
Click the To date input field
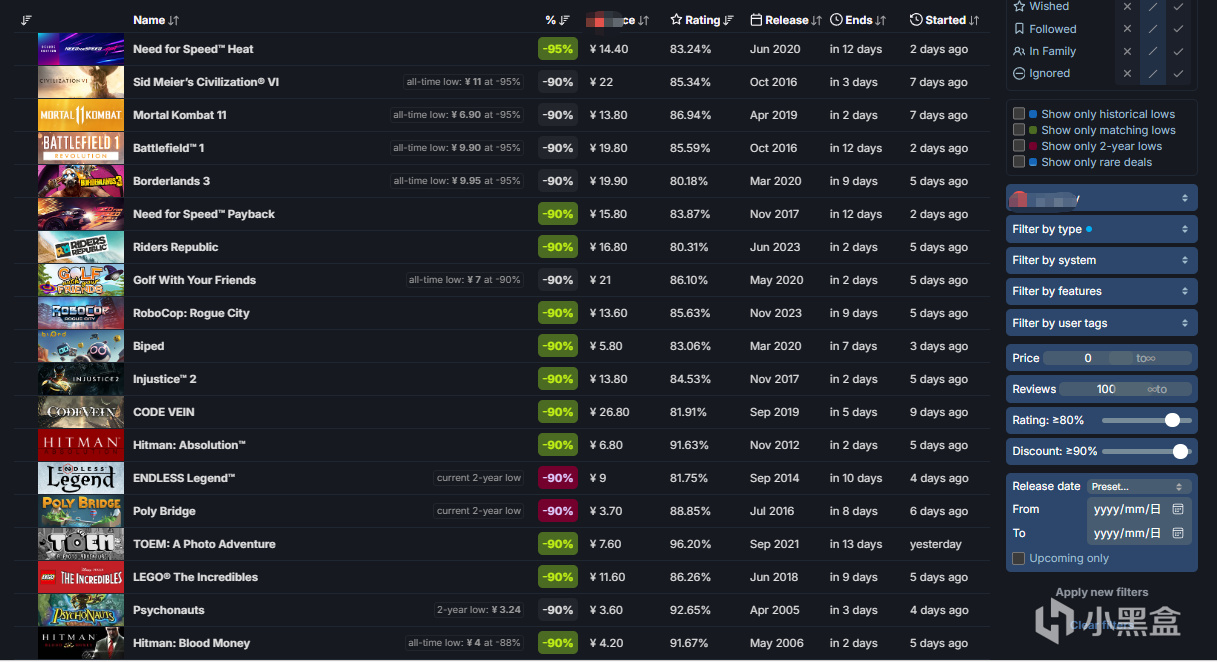(1139, 533)
